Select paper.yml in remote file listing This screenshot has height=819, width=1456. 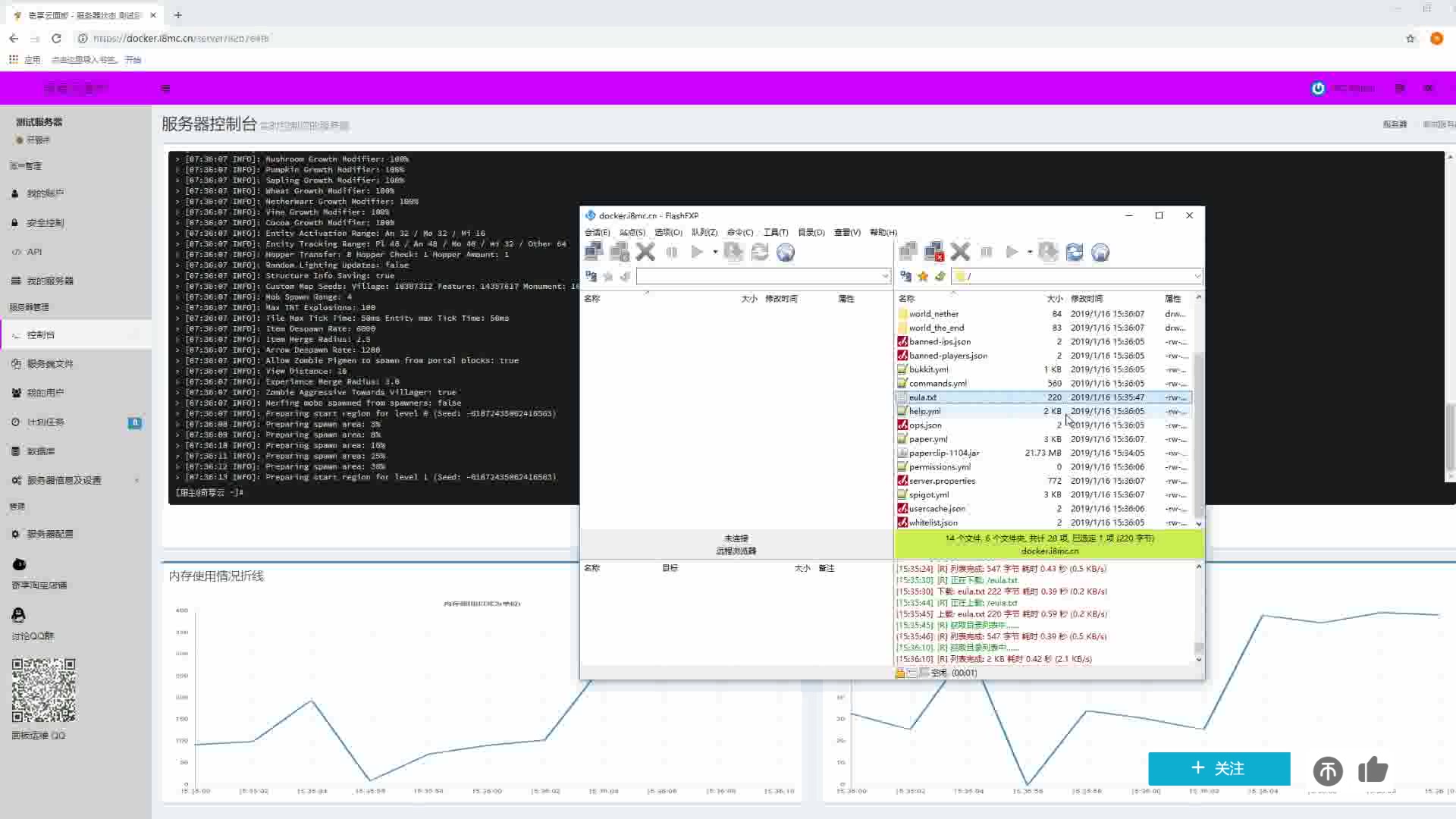[x=928, y=439]
